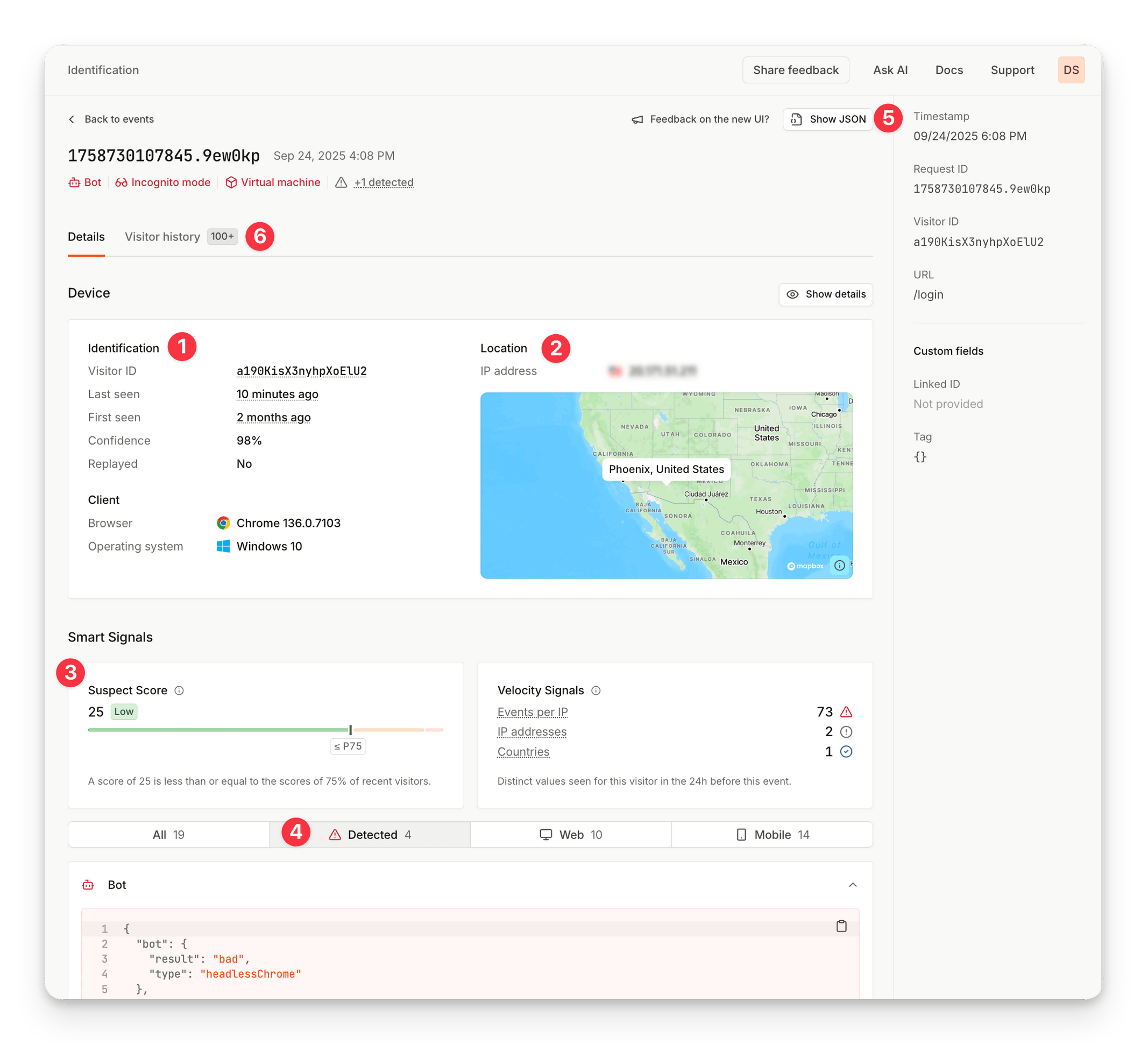
Task: Click the mapbox logo on the map
Action: coord(805,567)
